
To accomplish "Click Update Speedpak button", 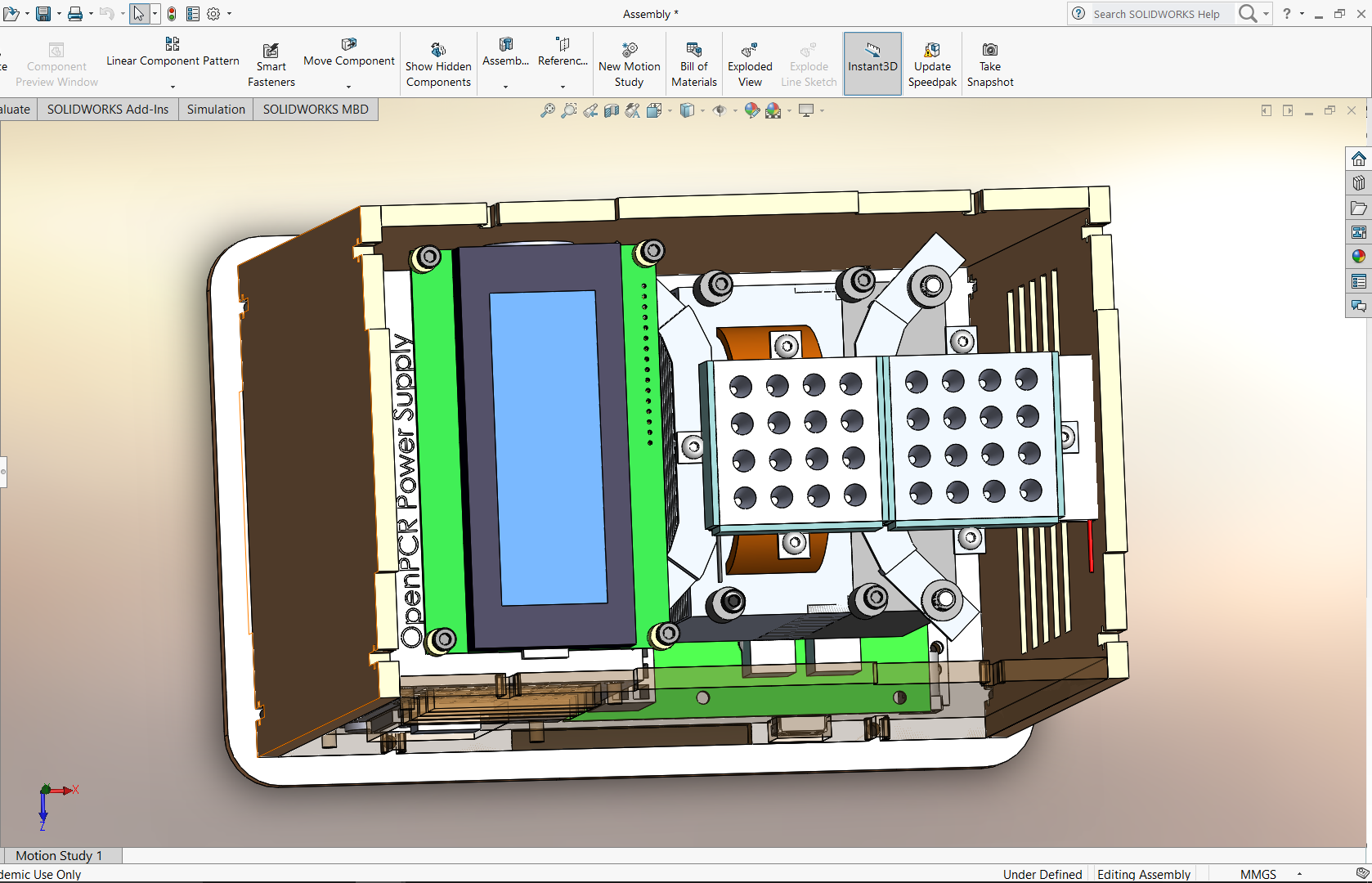I will pos(932,65).
